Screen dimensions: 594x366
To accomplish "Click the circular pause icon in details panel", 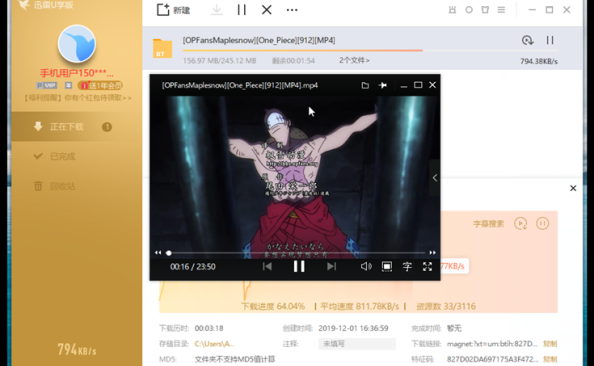I will point(542,224).
